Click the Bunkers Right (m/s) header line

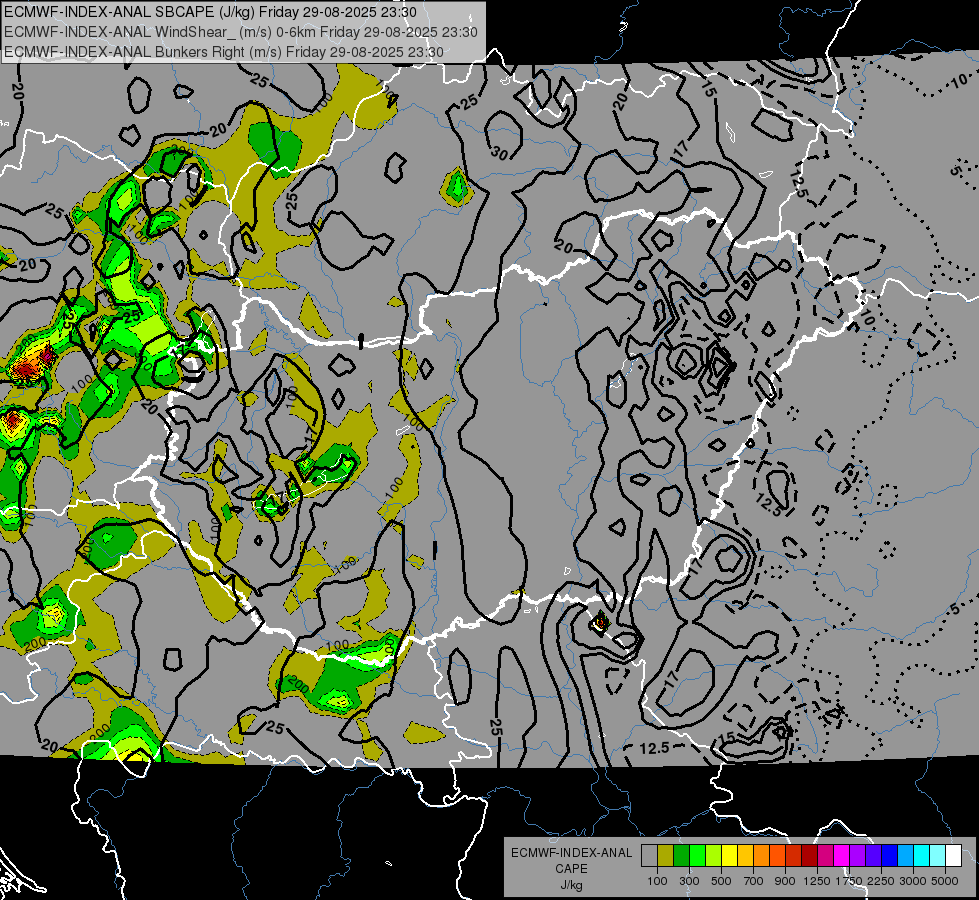[x=224, y=52]
